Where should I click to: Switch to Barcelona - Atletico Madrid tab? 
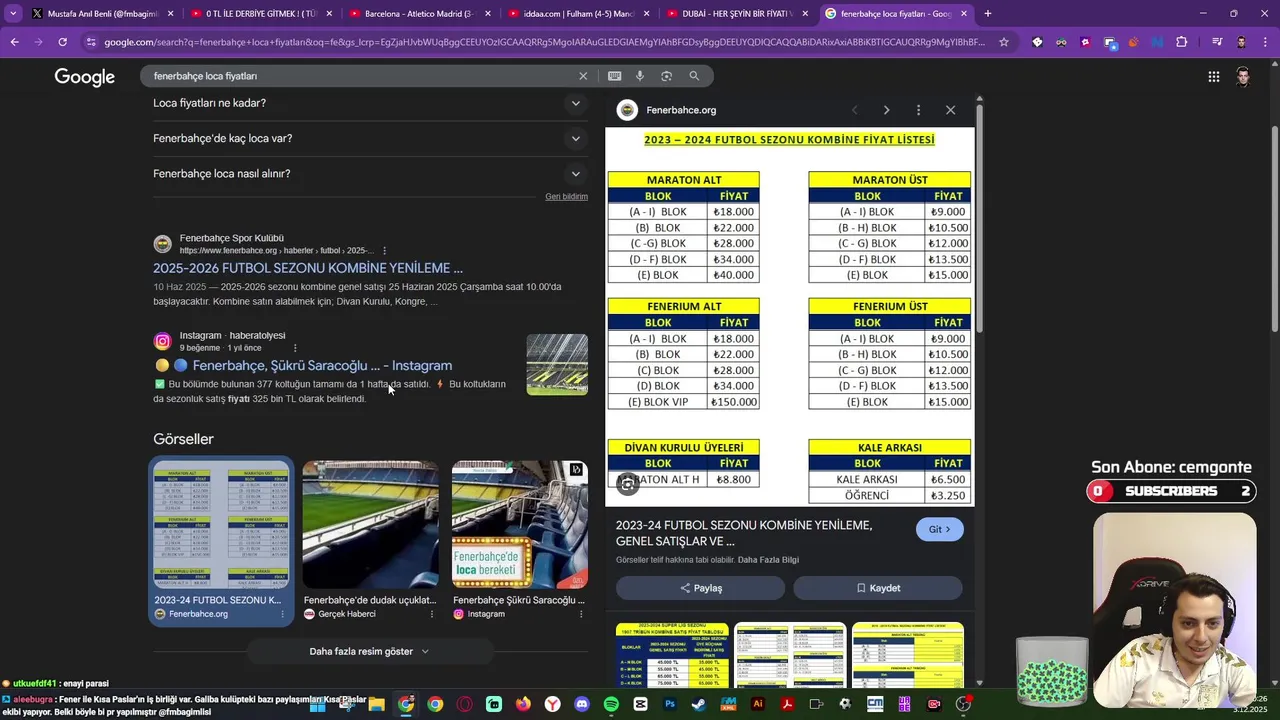[420, 14]
